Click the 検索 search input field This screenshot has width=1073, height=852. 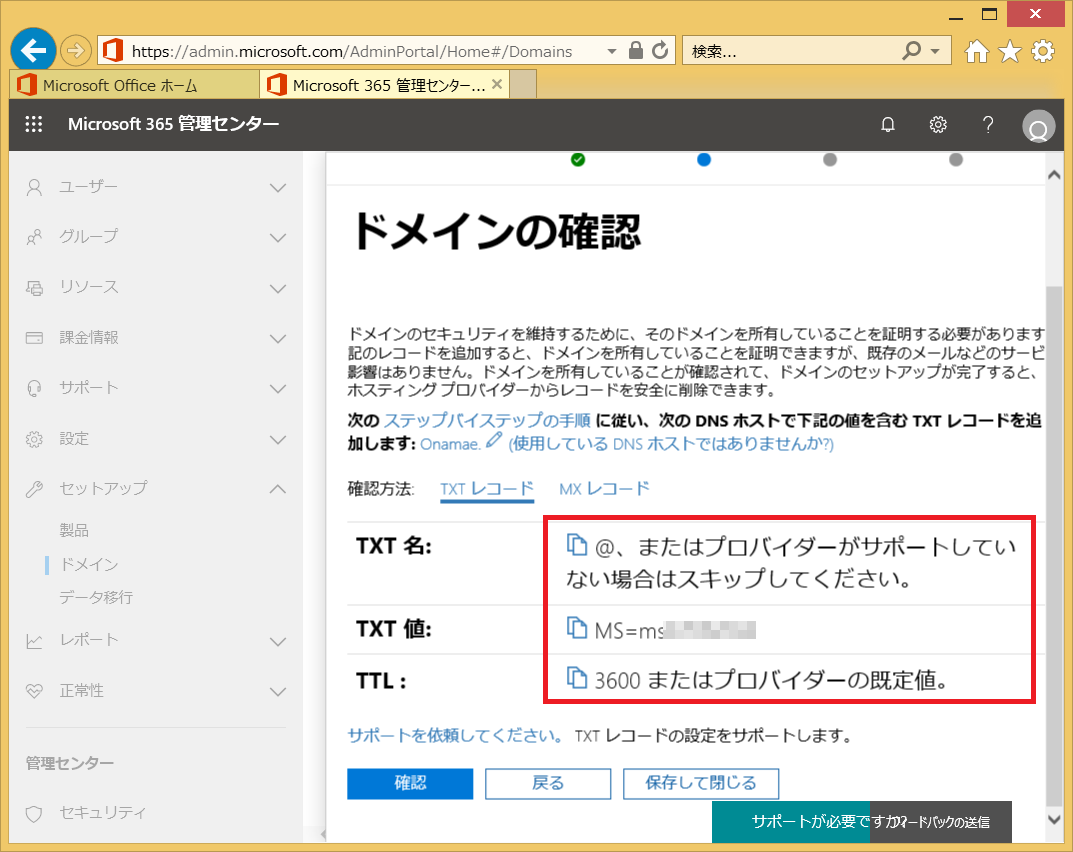[790, 51]
